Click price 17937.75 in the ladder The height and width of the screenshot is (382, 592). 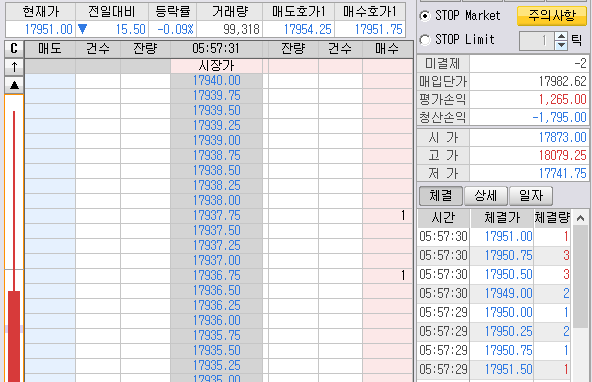click(x=216, y=216)
